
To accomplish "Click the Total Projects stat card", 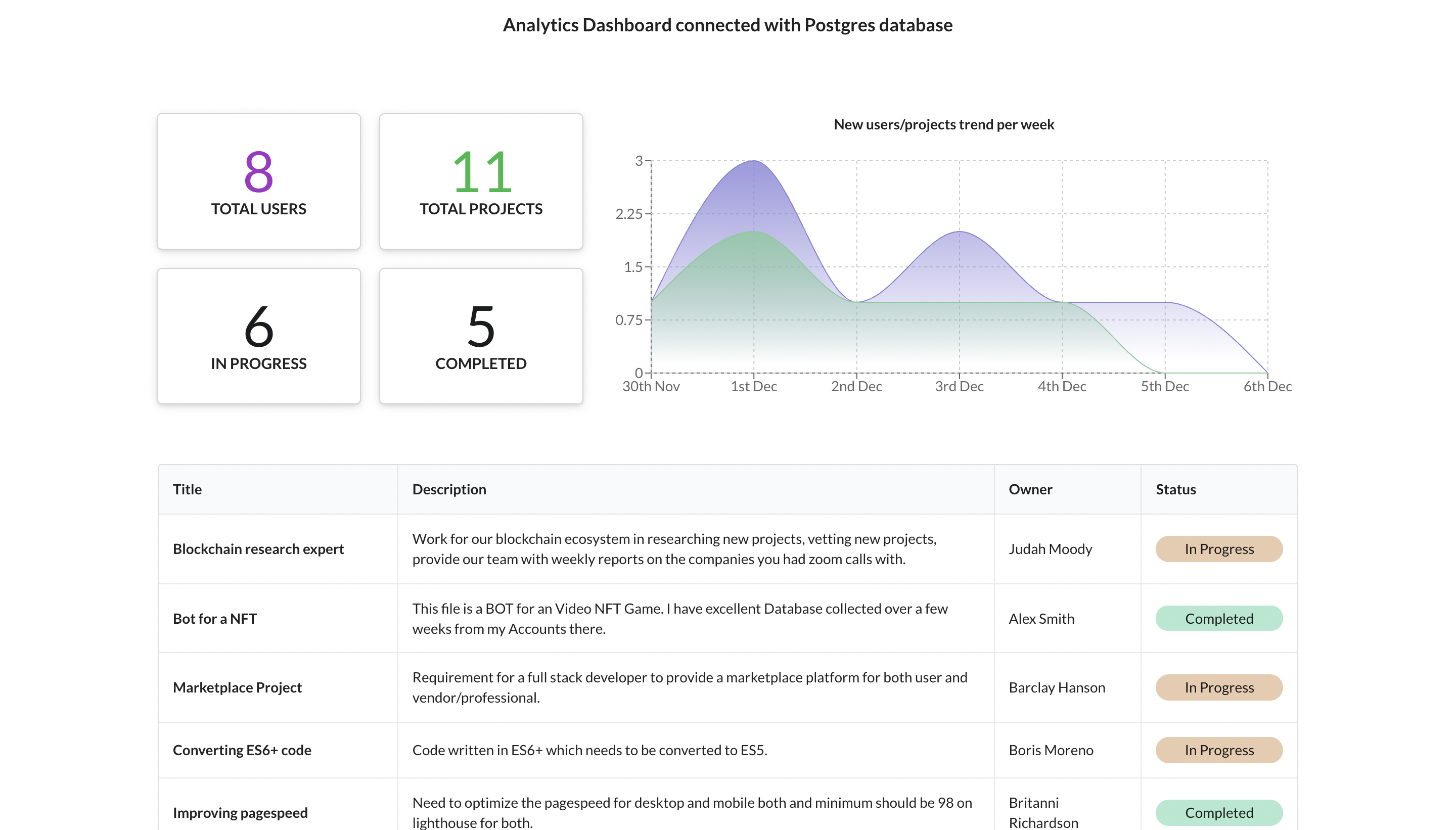I will click(x=481, y=181).
